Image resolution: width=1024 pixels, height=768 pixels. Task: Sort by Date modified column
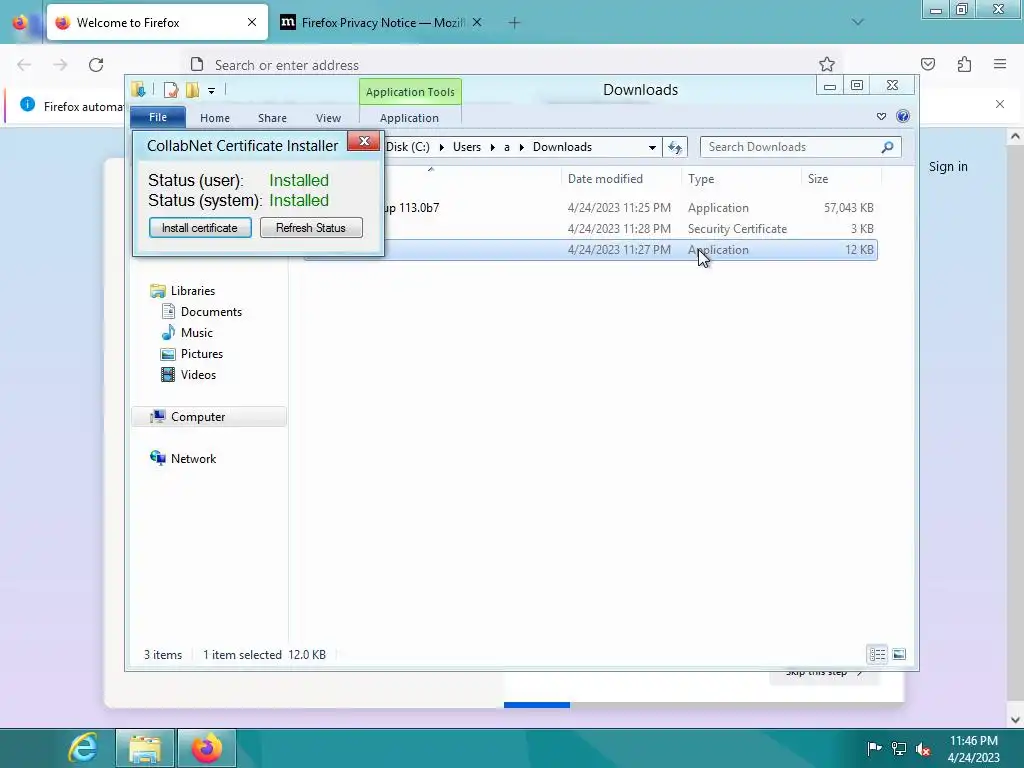(605, 179)
